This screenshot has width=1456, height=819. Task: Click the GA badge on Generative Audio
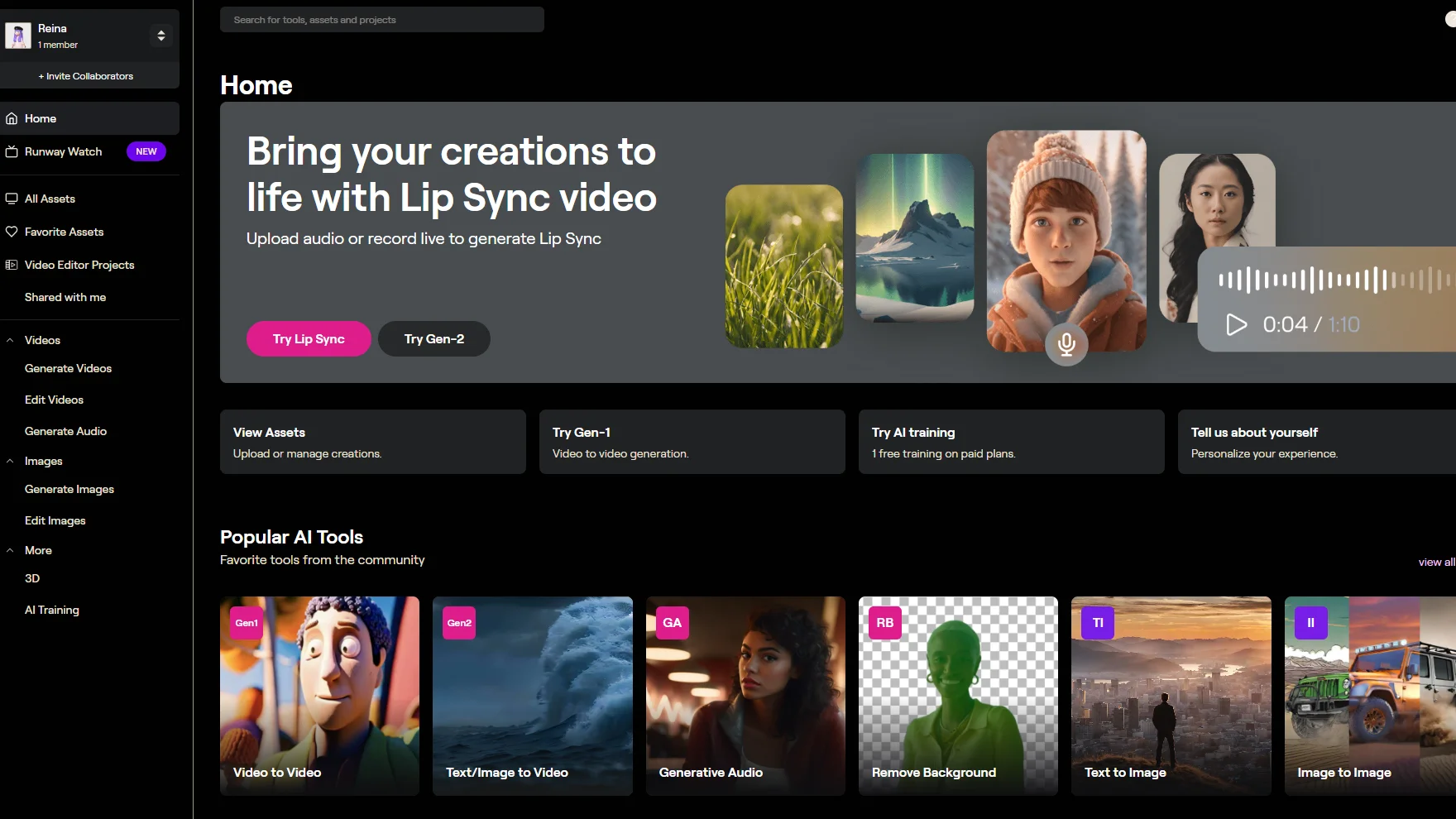pos(673,623)
